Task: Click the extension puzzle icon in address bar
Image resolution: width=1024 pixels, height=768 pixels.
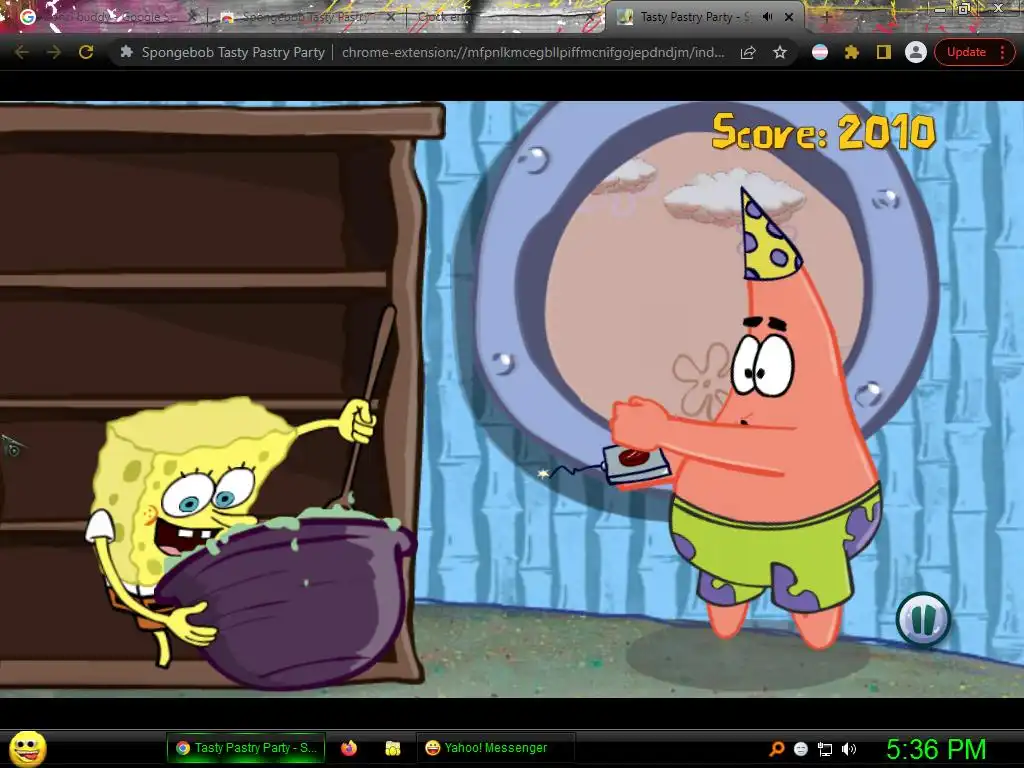Action: 127,52
